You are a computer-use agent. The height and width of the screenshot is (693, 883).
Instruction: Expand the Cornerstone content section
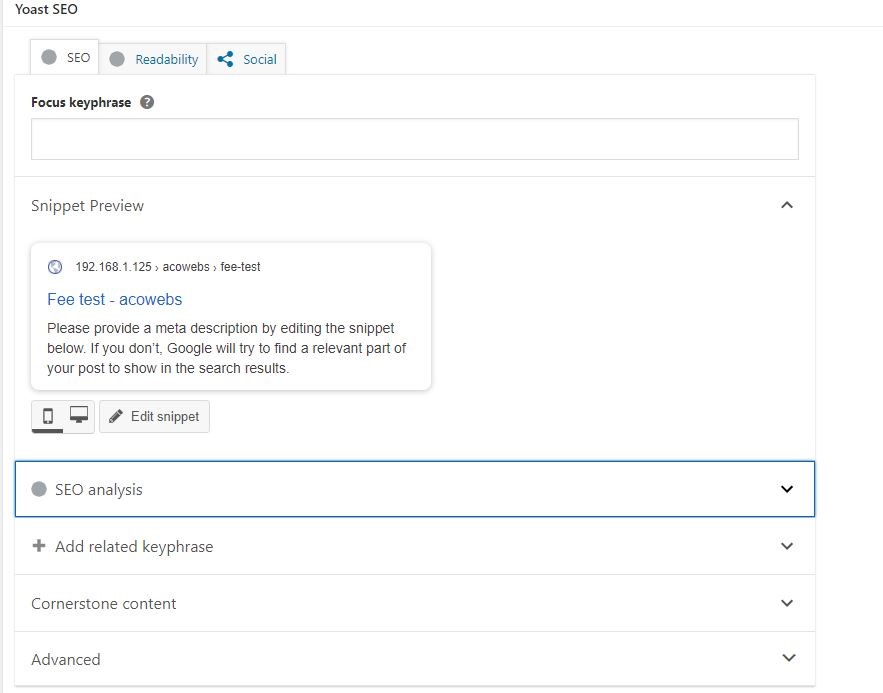click(414, 603)
